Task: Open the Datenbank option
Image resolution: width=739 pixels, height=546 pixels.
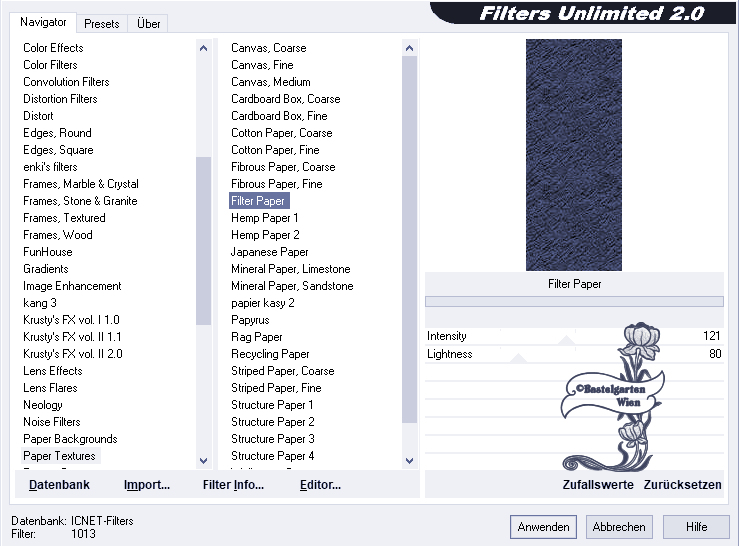Action: coord(59,485)
